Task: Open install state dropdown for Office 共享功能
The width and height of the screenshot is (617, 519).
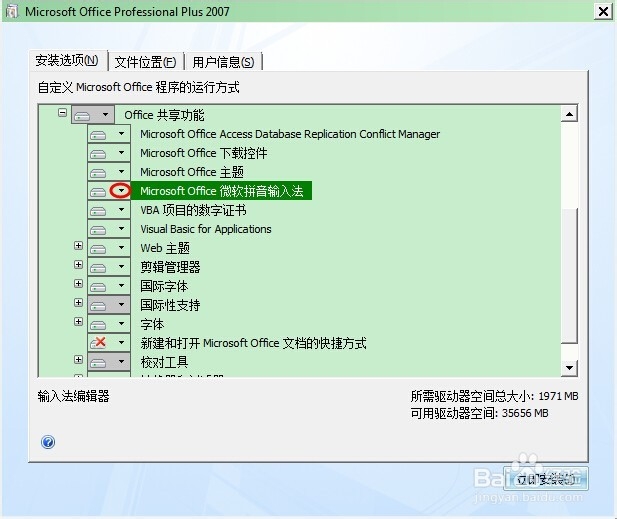Action: point(105,115)
